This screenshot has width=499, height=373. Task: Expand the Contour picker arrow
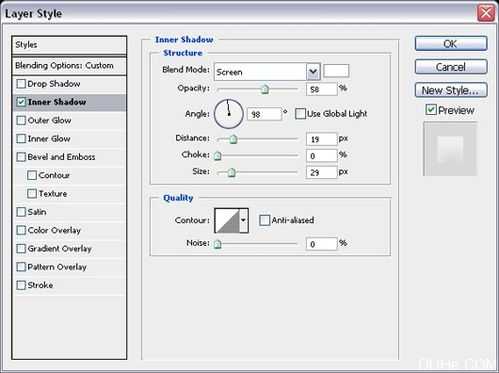coord(244,220)
